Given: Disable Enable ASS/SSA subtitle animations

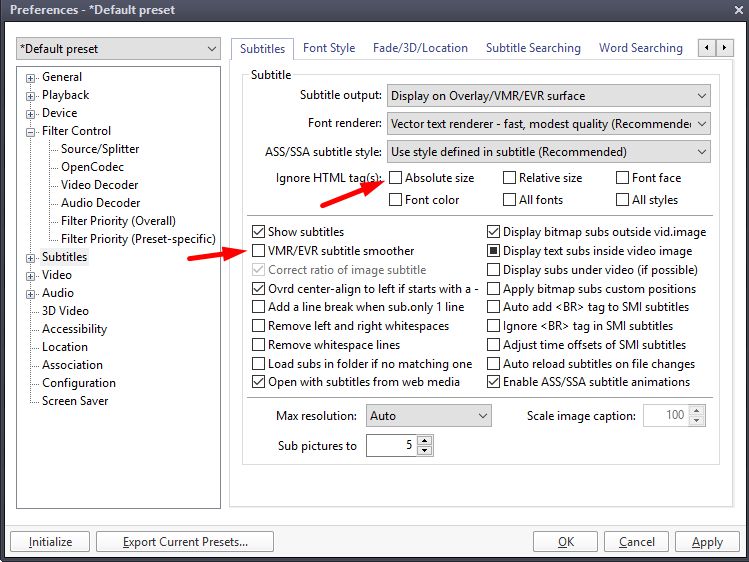Looking at the screenshot, I should 493,382.
